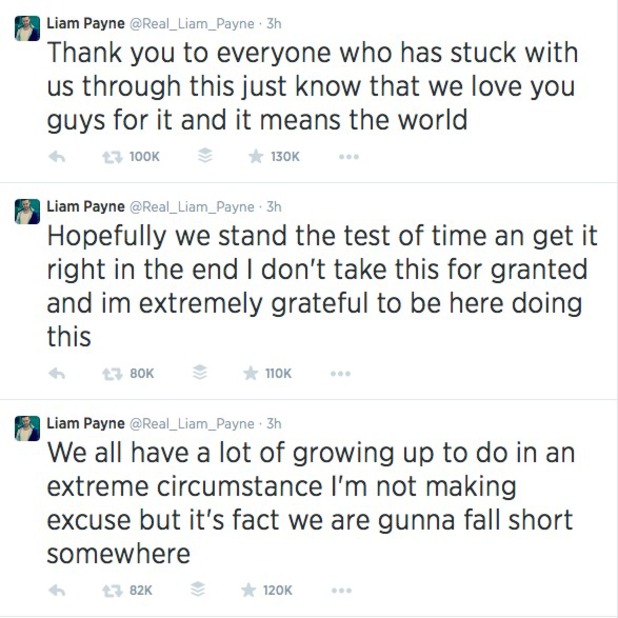Retweet the tweet with 80K retweets
Viewport: 618px width, 618px height.
112,374
